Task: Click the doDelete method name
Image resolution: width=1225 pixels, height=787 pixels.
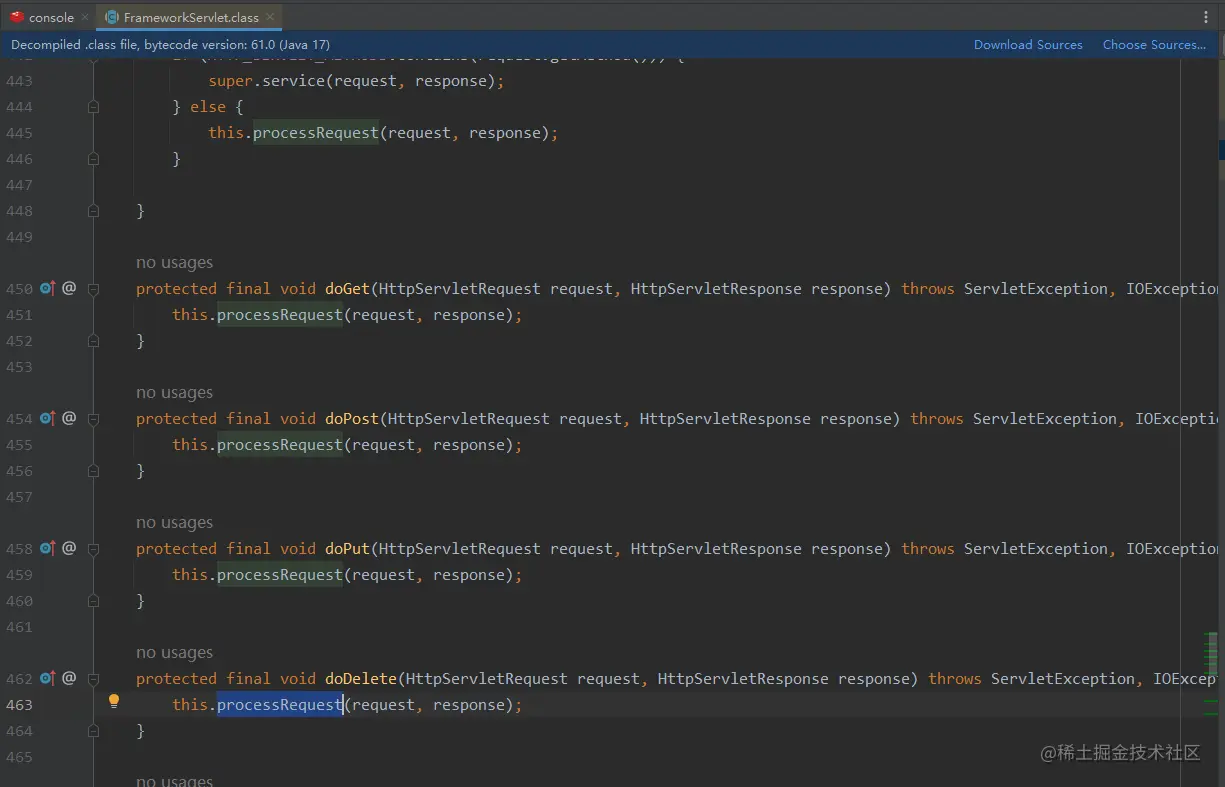Action: click(361, 679)
